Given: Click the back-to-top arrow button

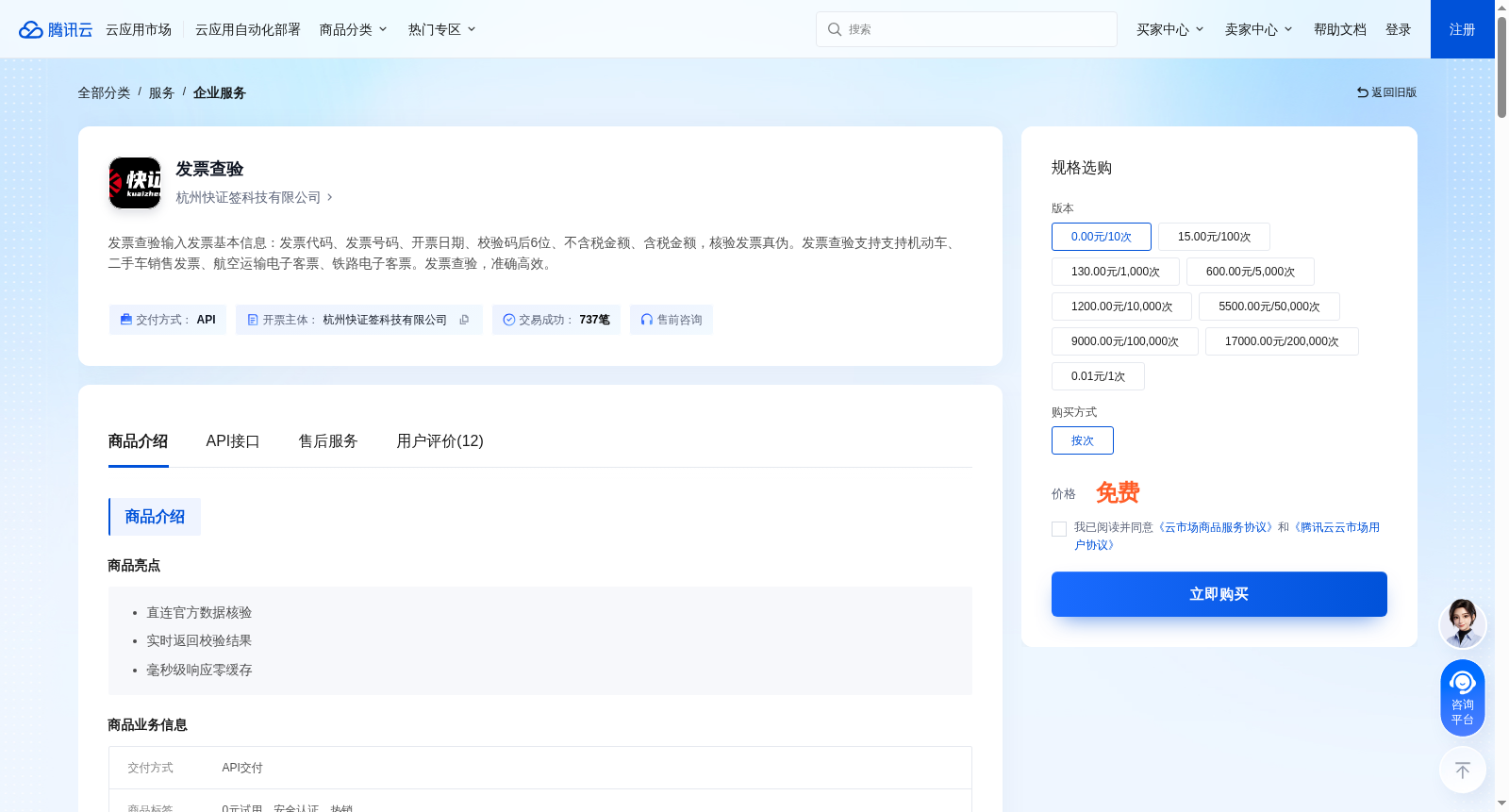Looking at the screenshot, I should (x=1463, y=771).
